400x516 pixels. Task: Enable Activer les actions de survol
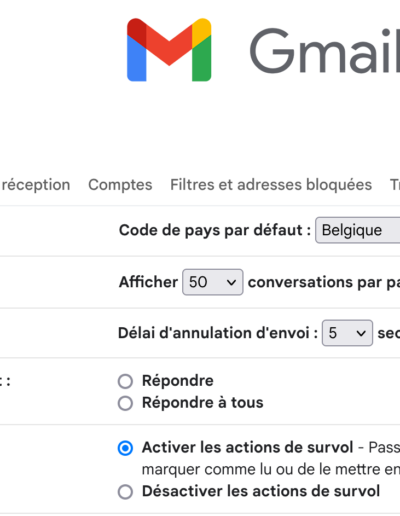(125, 448)
